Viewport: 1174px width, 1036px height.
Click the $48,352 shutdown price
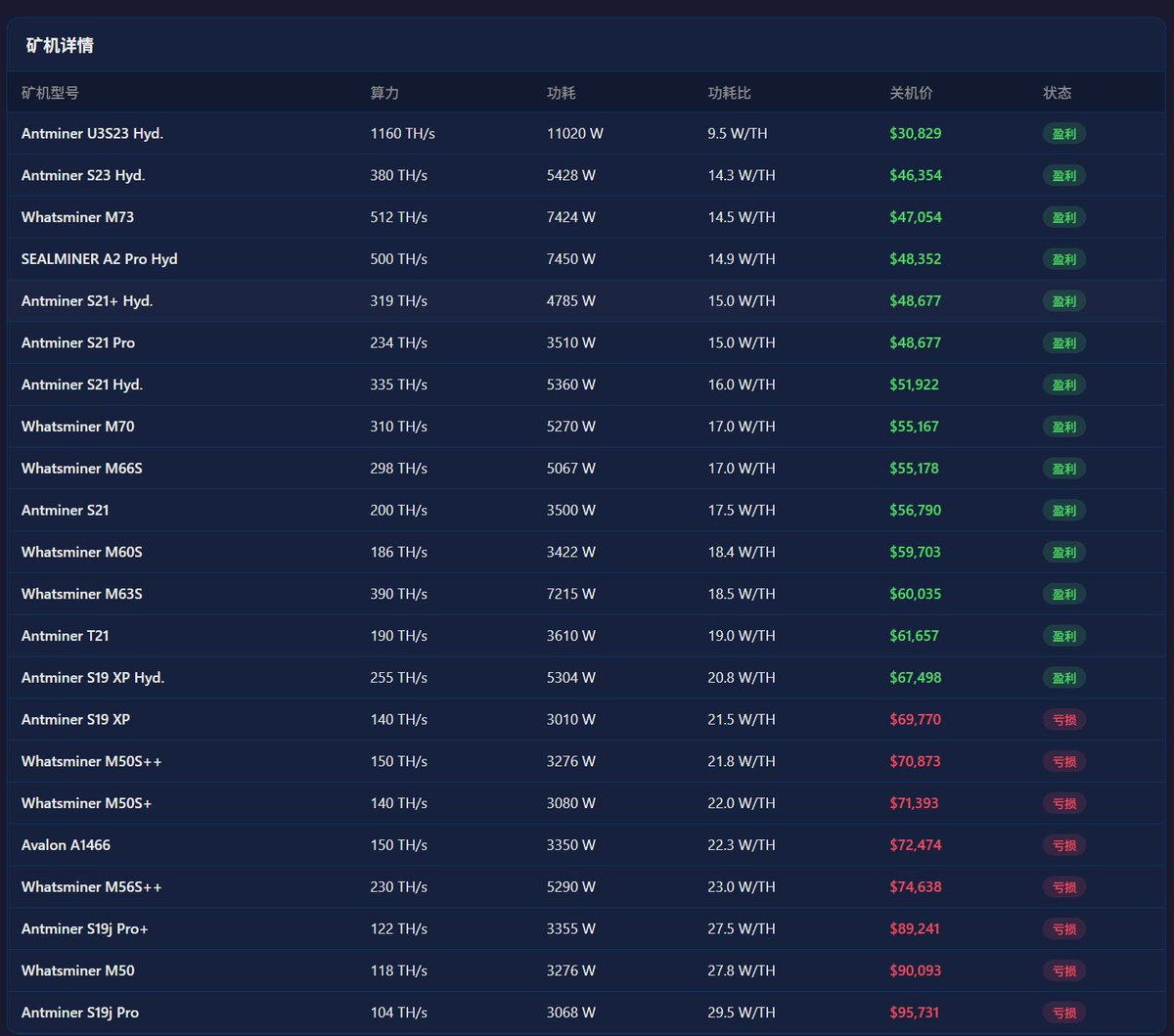point(916,259)
